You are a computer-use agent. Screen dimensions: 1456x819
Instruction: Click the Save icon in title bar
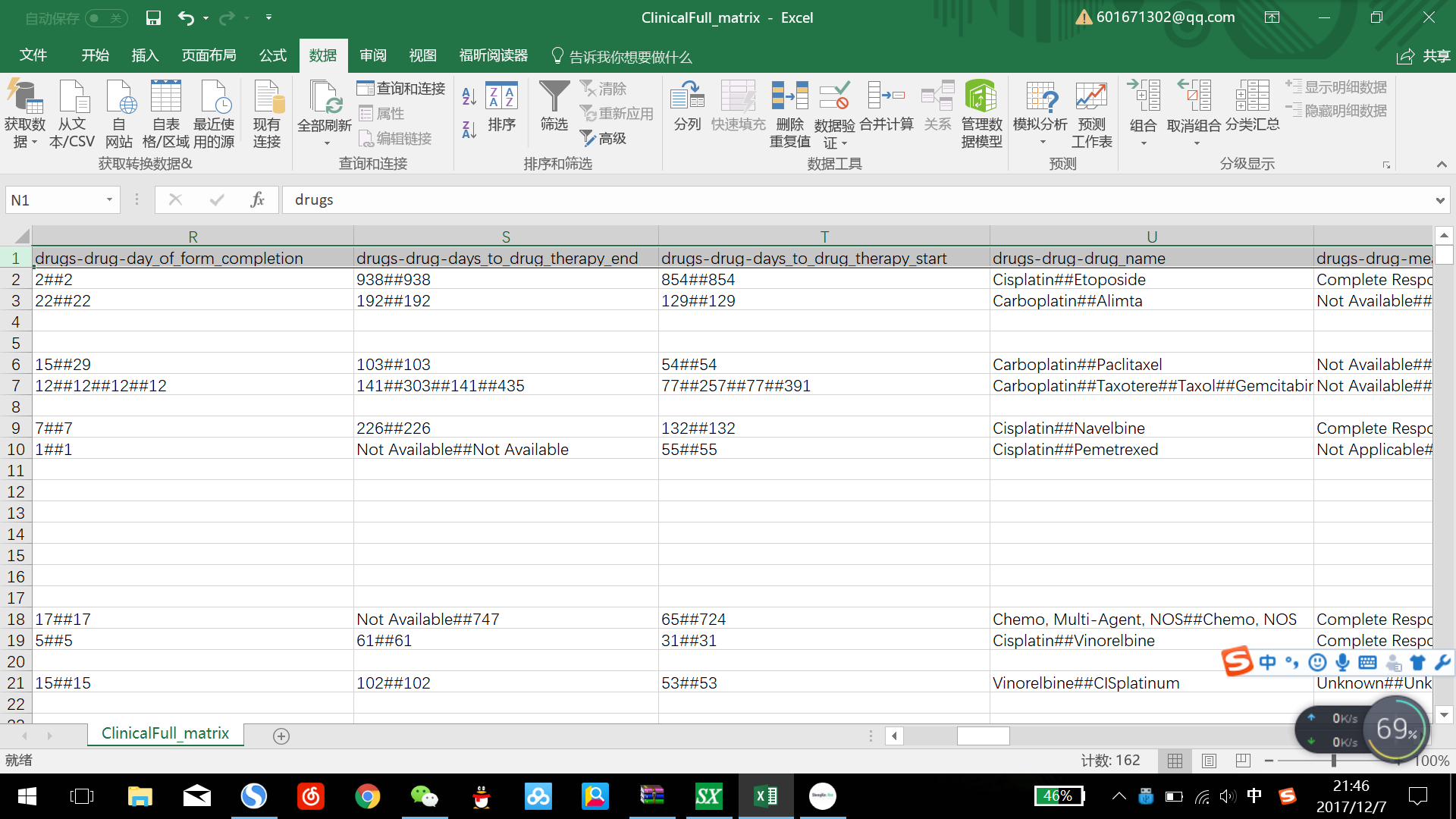point(153,17)
